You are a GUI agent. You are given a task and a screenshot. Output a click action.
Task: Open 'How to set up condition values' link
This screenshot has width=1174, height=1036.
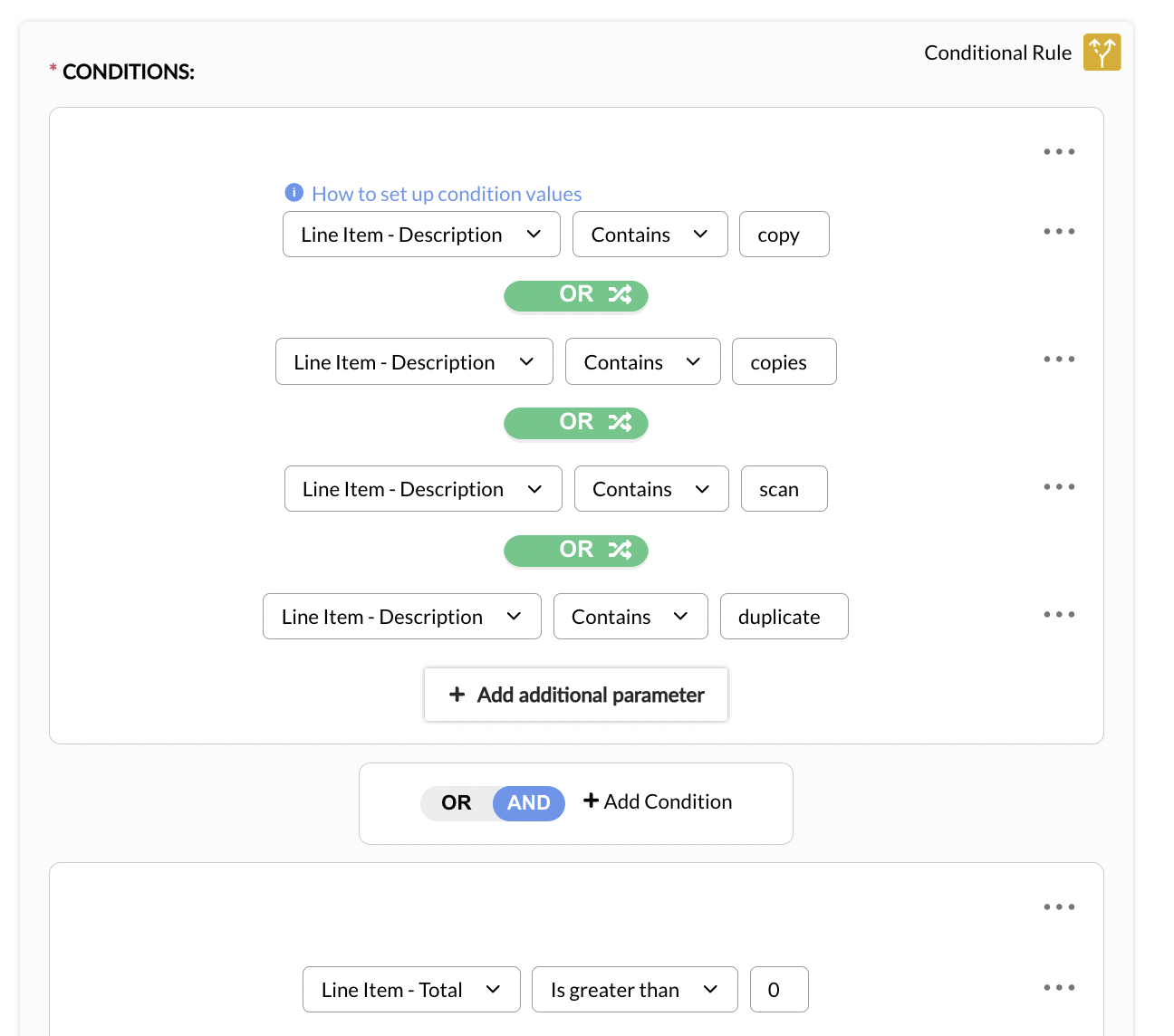click(x=447, y=194)
